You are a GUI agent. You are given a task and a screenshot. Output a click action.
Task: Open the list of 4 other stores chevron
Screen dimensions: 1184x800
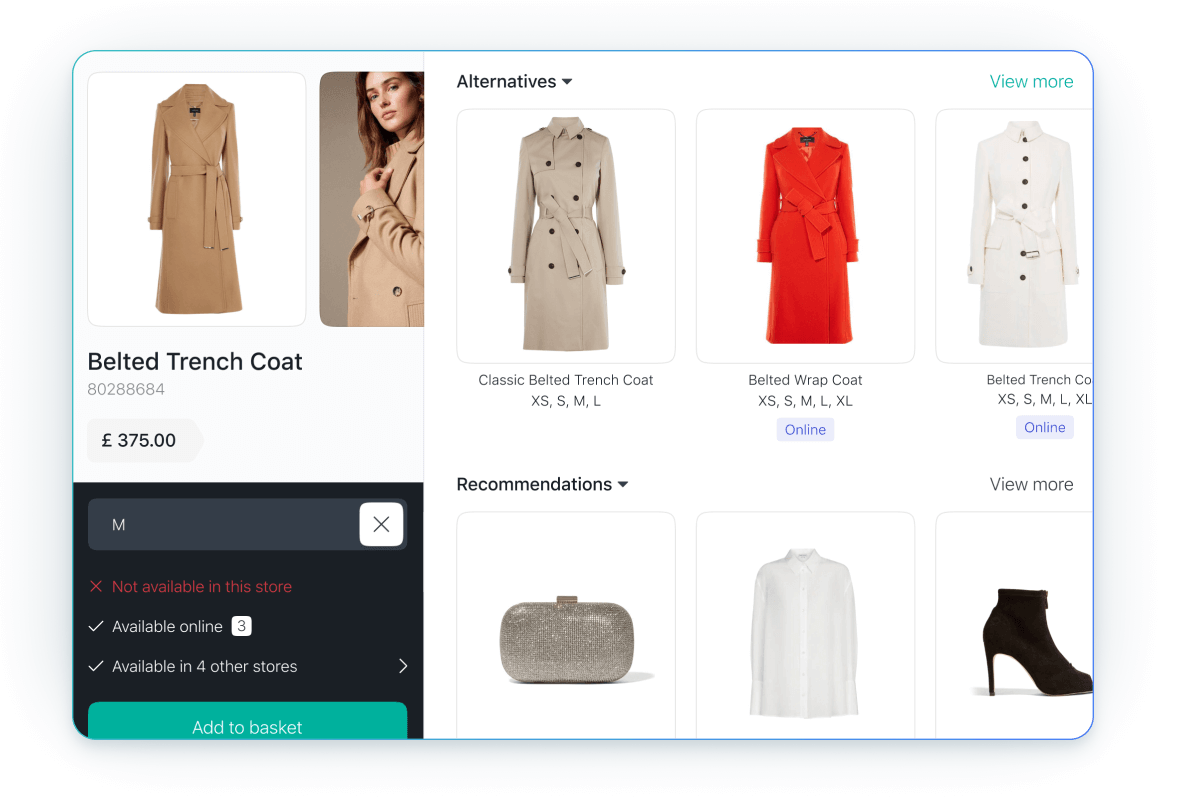pos(403,666)
